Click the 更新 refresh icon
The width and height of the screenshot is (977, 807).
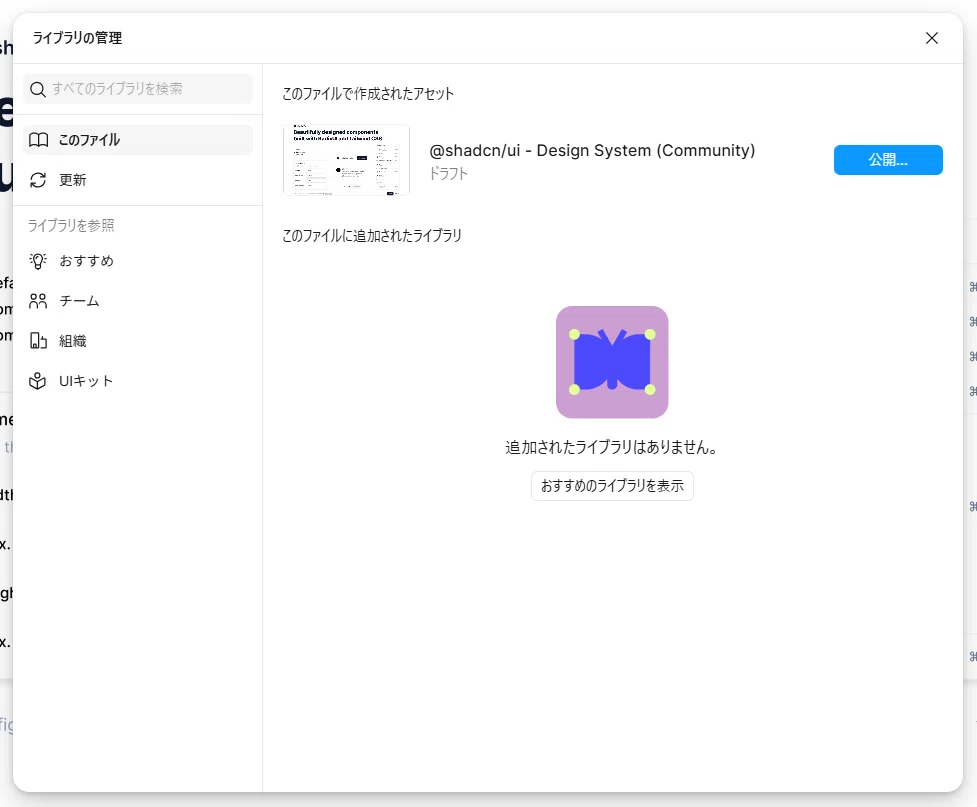pyautogui.click(x=38, y=180)
